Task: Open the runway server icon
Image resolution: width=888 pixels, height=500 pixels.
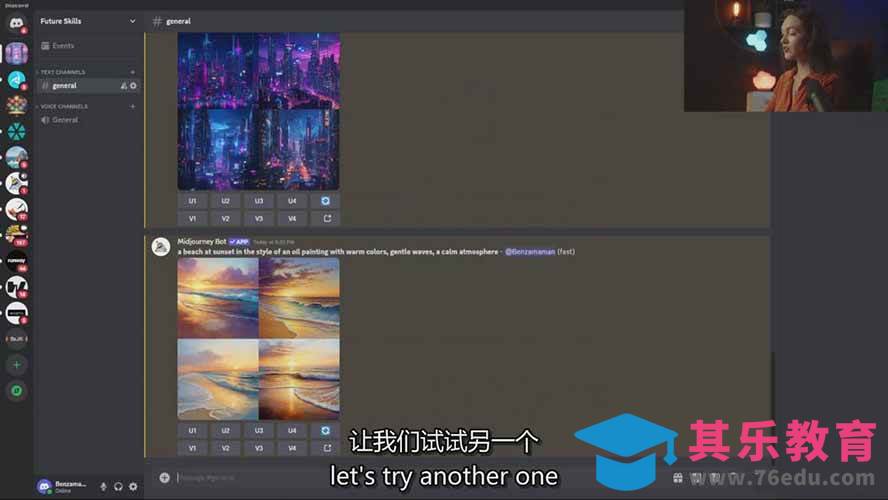Action: 16,261
